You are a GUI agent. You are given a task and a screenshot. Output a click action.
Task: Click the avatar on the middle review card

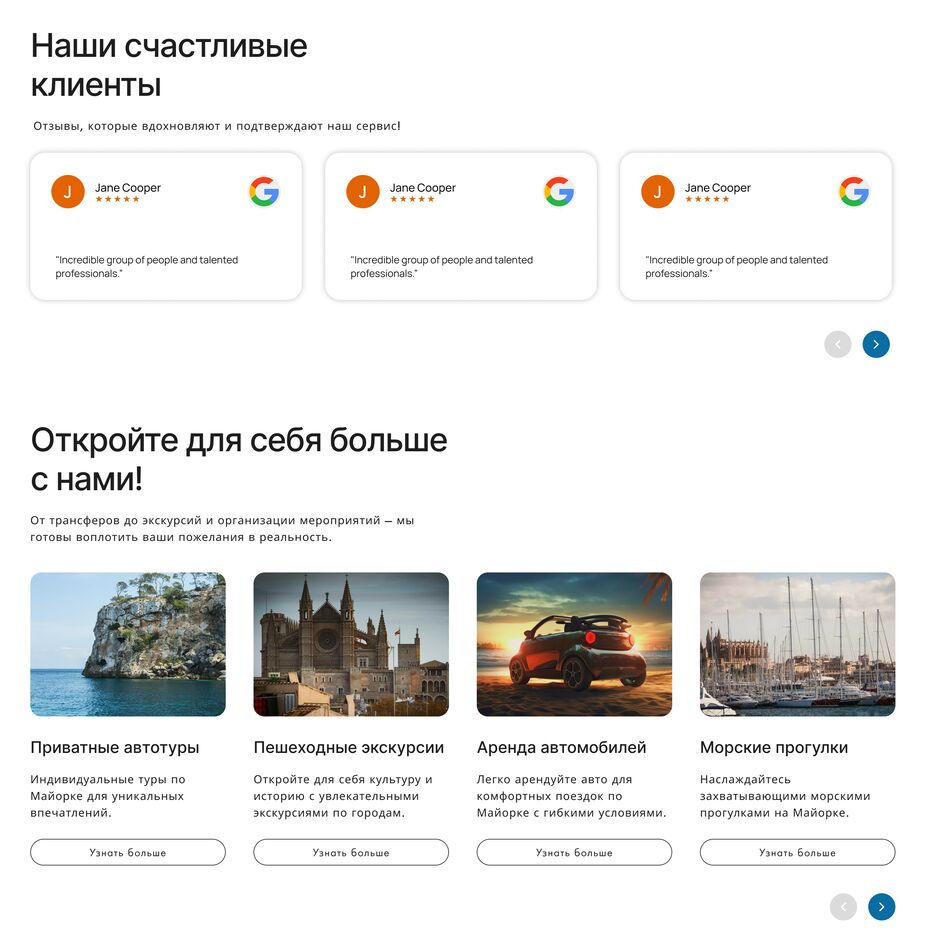pyautogui.click(x=362, y=191)
